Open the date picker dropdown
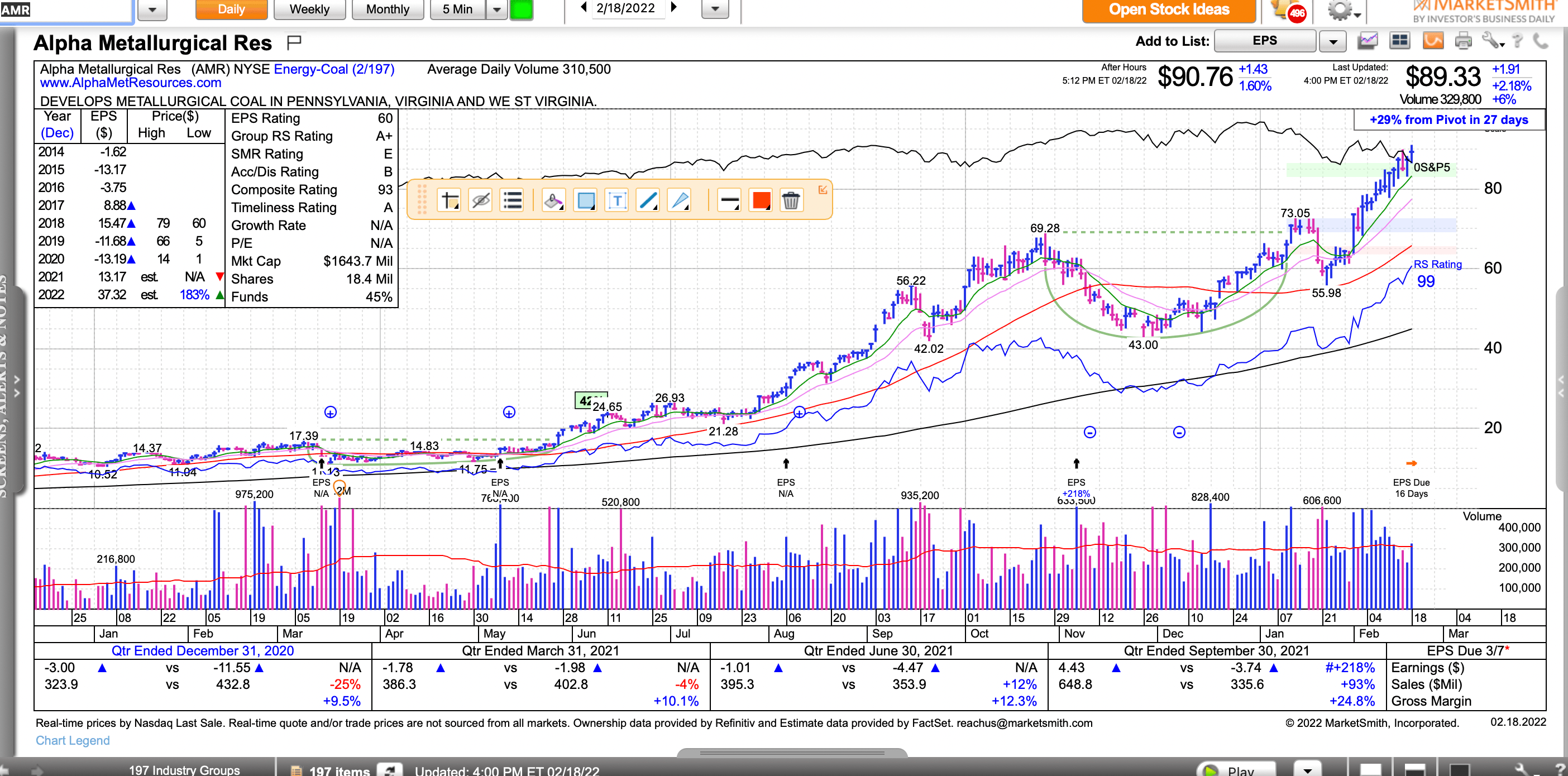This screenshot has height=776, width=1568. [x=715, y=8]
